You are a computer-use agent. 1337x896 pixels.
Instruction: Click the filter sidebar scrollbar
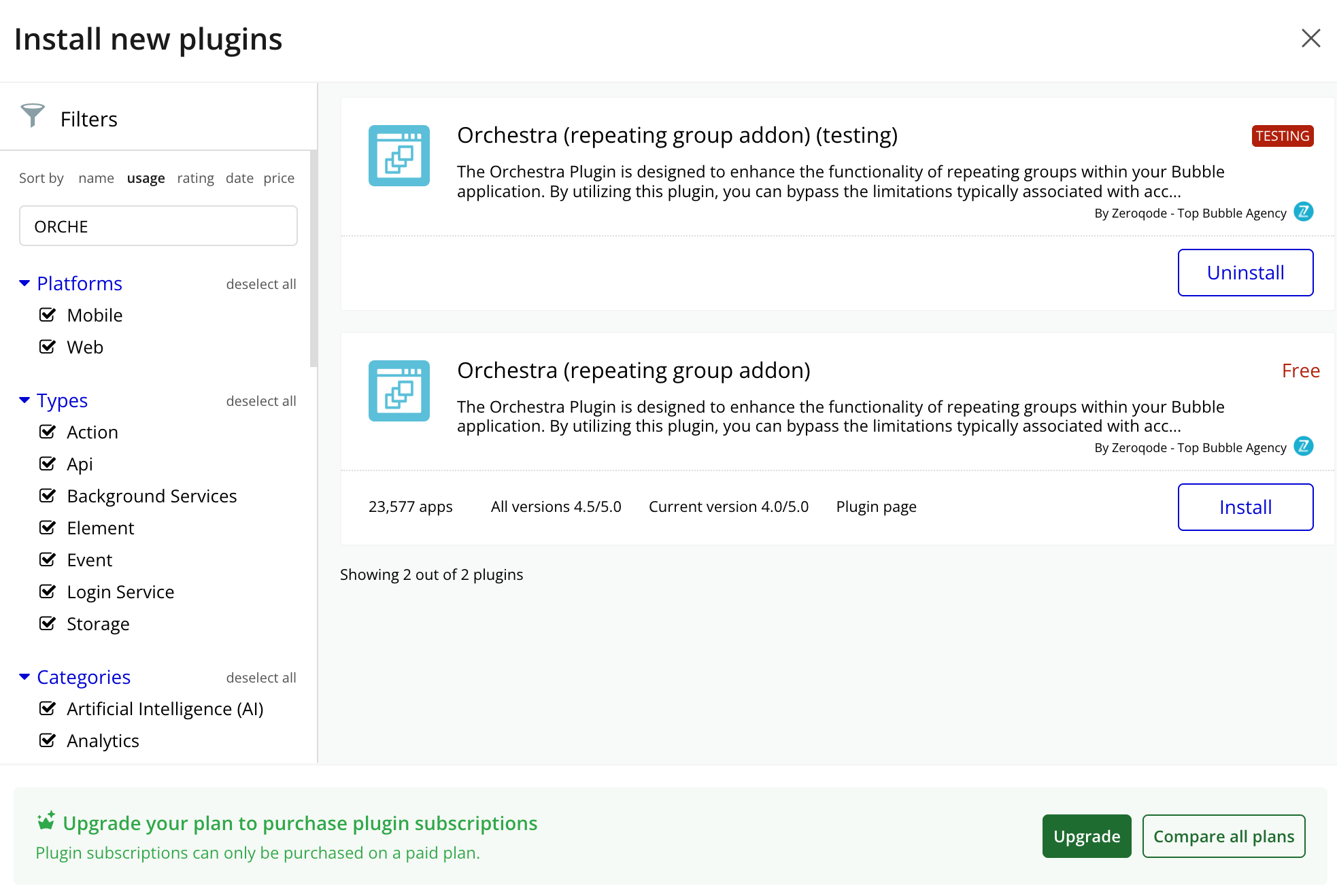coord(314,258)
